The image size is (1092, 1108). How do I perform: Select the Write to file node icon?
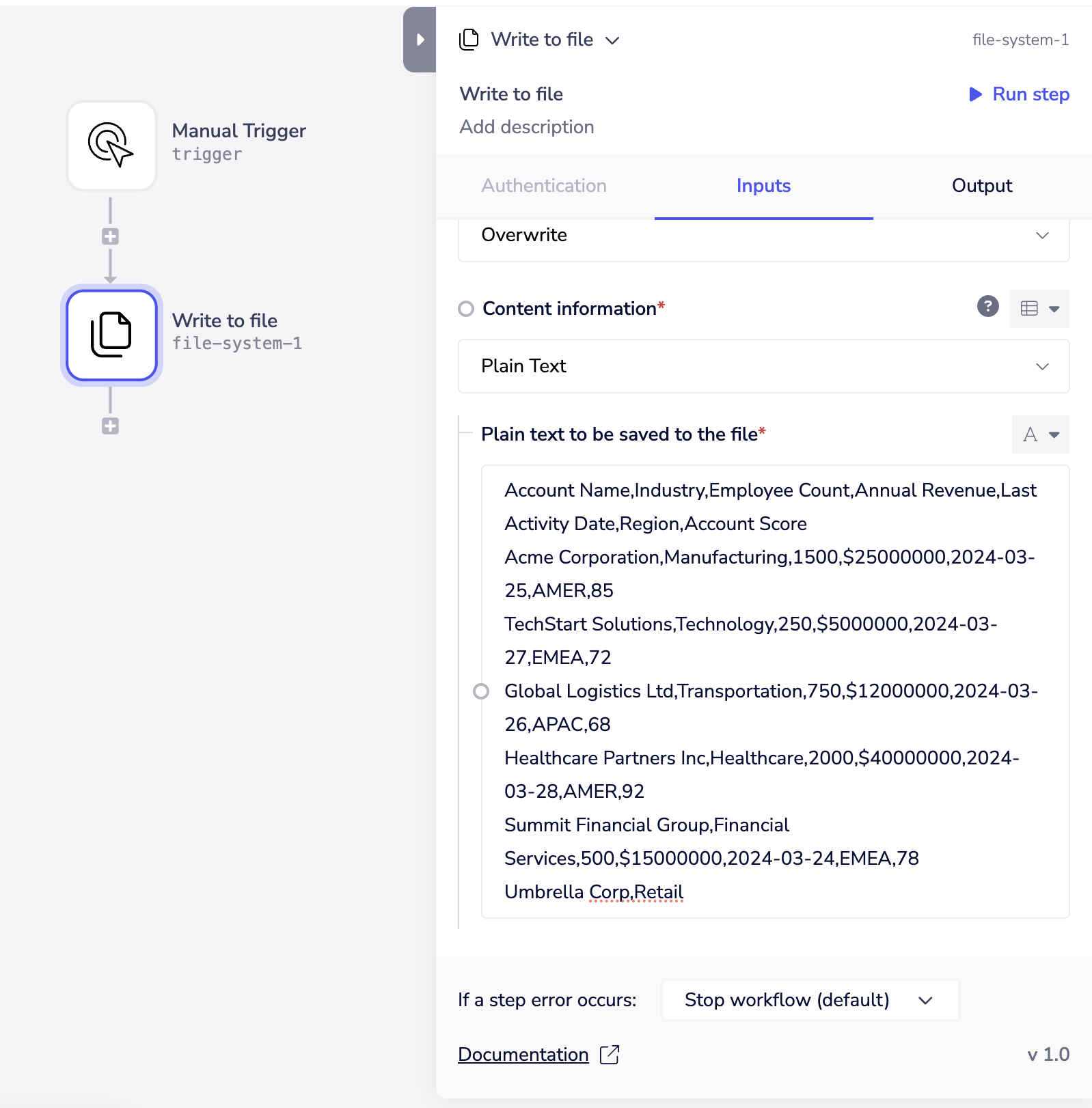[x=111, y=335]
